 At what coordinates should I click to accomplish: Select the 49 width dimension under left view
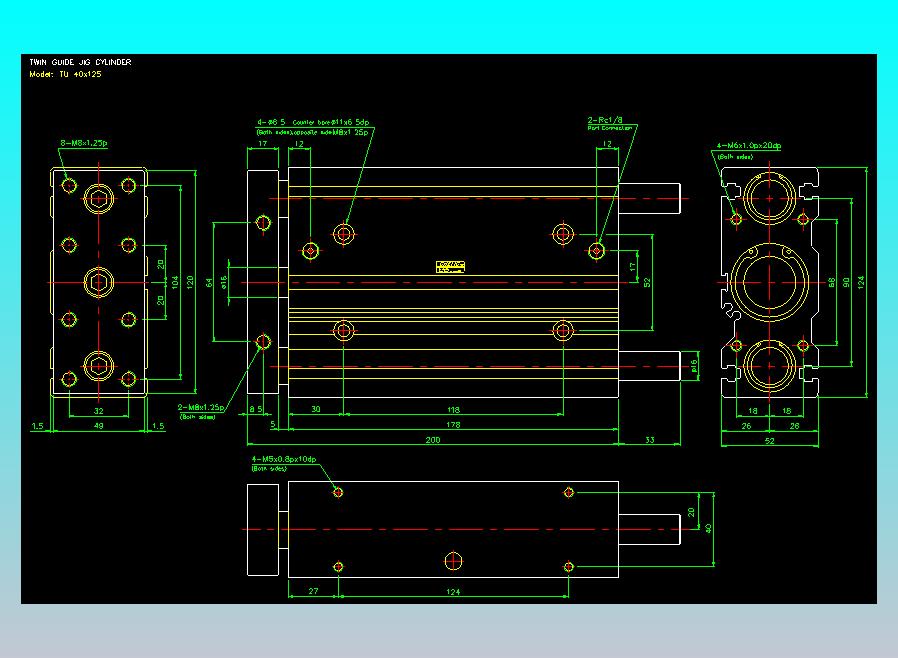pos(99,425)
